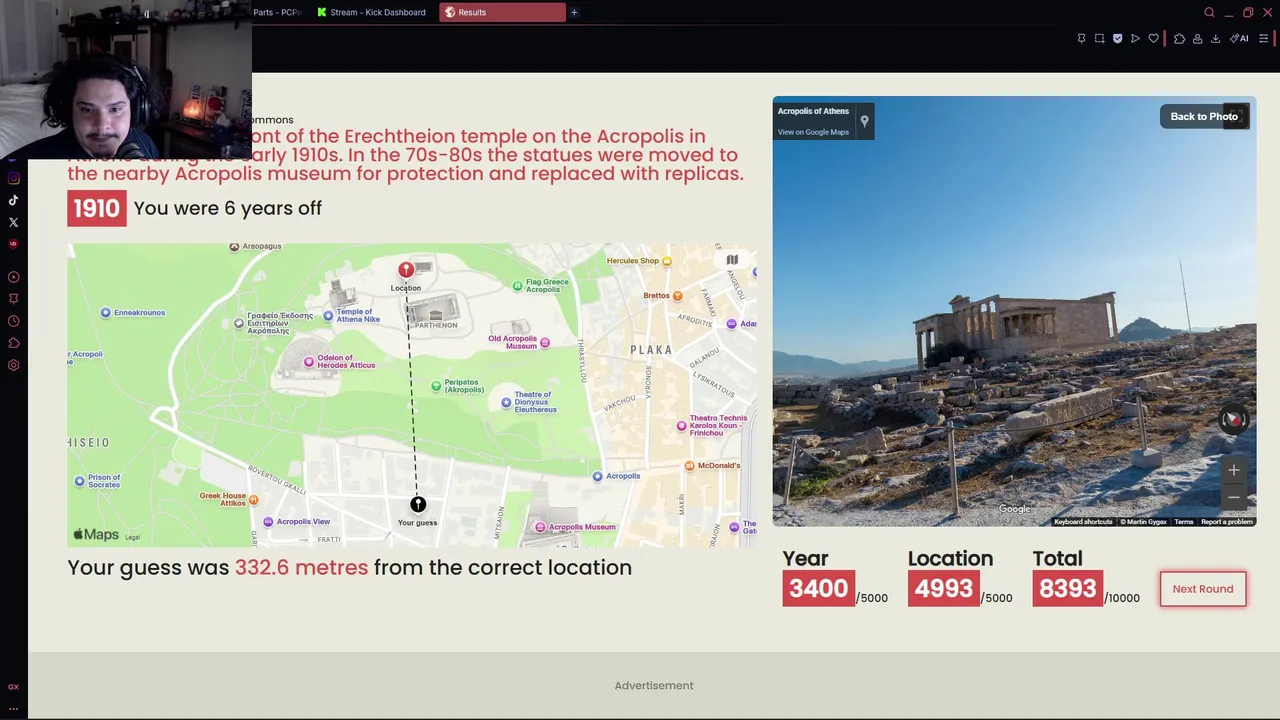
Task: Click the browser search magnifier icon
Action: coord(1209,12)
